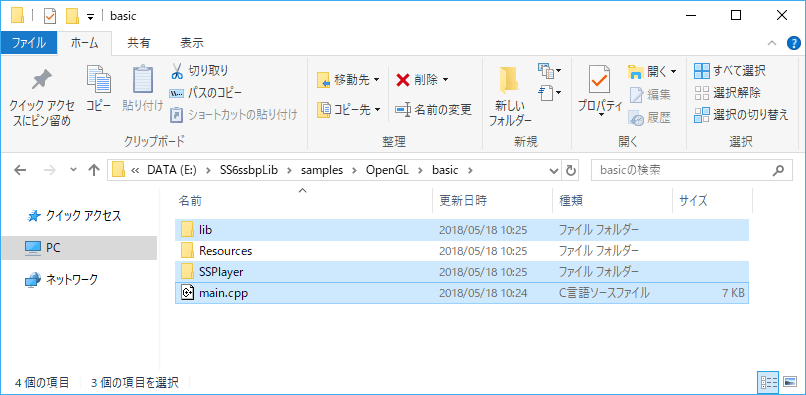Switch to the 表示 (View) tab
The image size is (806, 395).
click(192, 43)
